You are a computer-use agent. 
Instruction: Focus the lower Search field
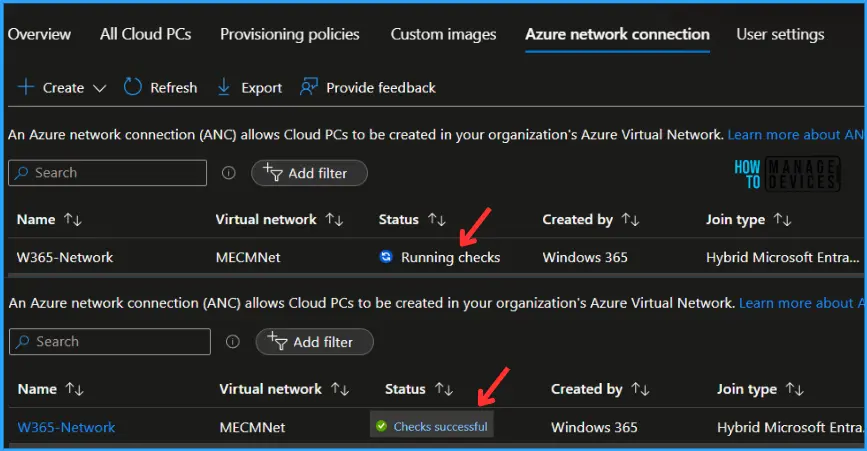(x=109, y=342)
